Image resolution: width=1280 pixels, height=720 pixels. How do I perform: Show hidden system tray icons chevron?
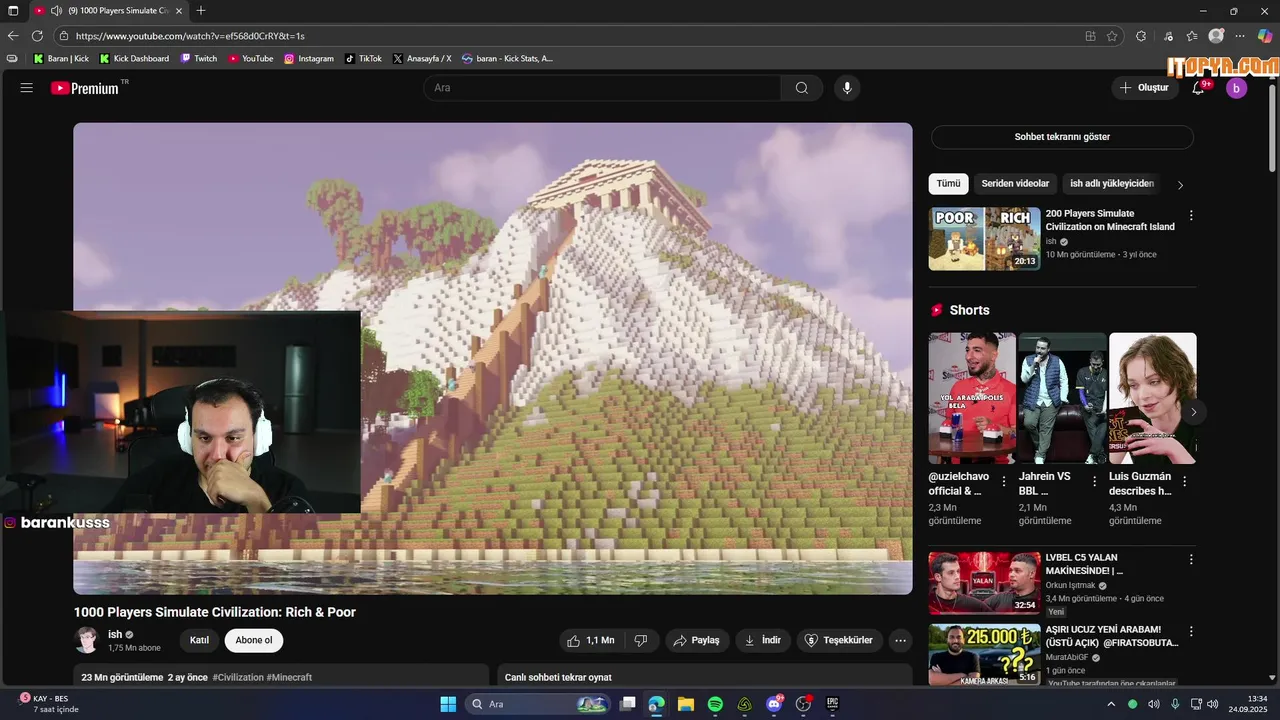(x=1110, y=704)
